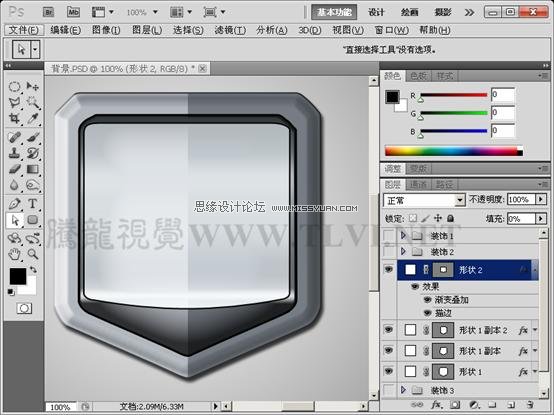The width and height of the screenshot is (554, 415).
Task: Select the Clone Stamp tool
Action: pos(14,153)
